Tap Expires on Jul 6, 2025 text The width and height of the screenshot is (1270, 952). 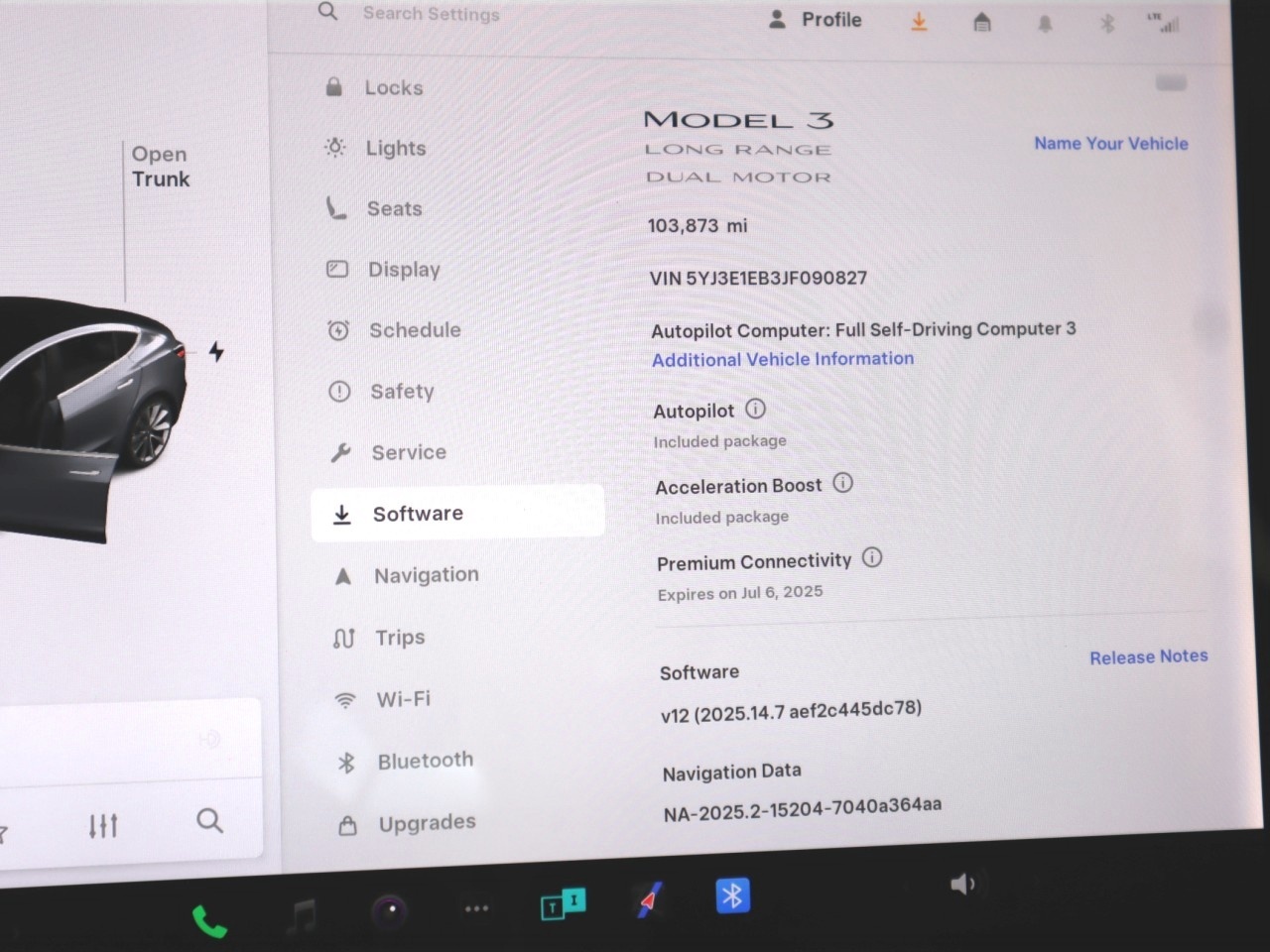pyautogui.click(x=740, y=592)
